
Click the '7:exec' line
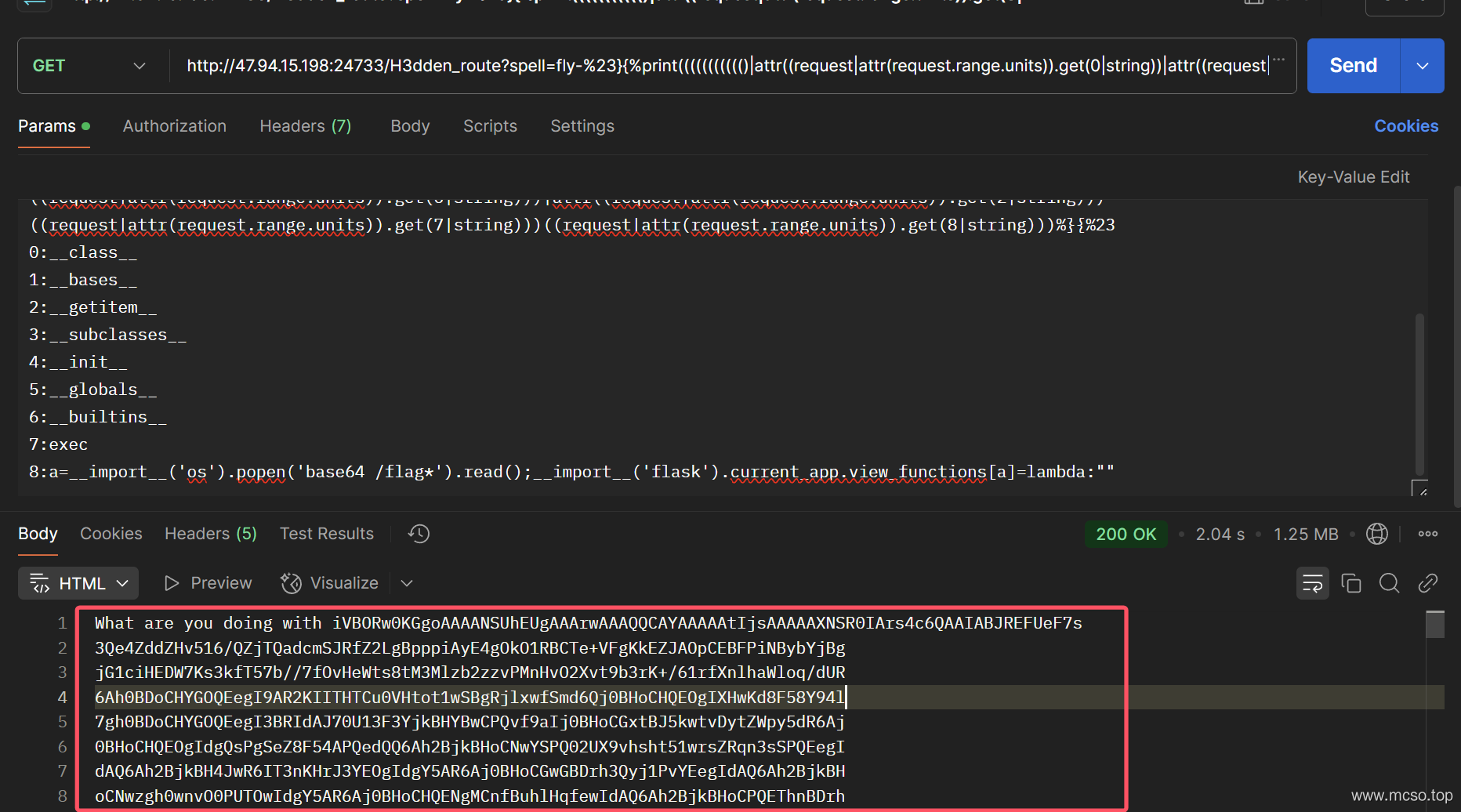pyautogui.click(x=59, y=444)
